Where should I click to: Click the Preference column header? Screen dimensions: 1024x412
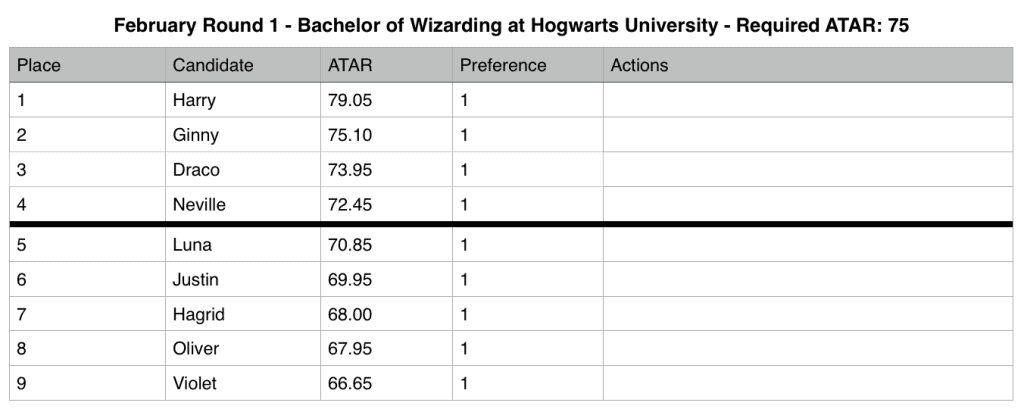[x=503, y=65]
